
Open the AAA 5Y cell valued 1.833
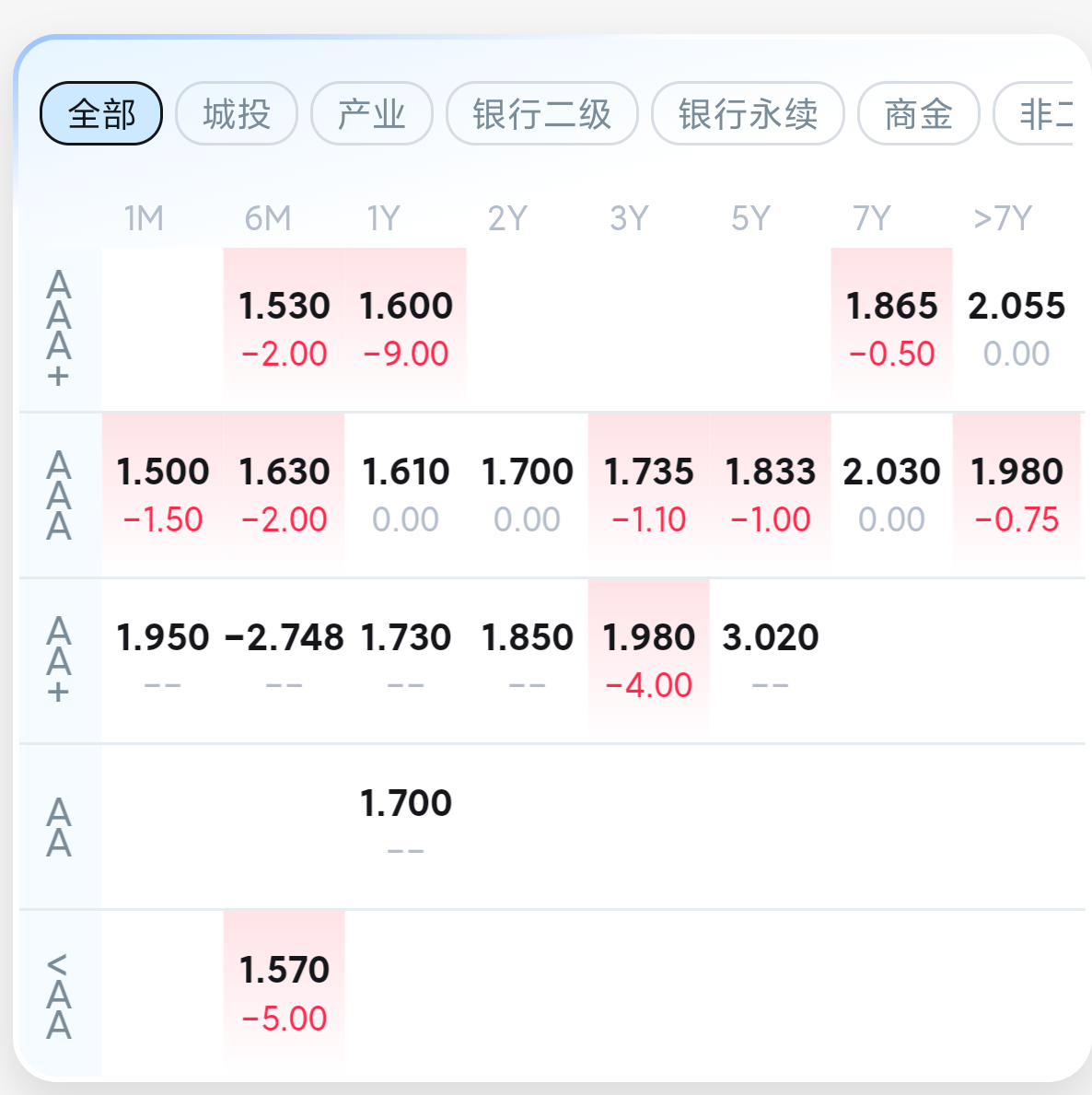click(x=770, y=495)
